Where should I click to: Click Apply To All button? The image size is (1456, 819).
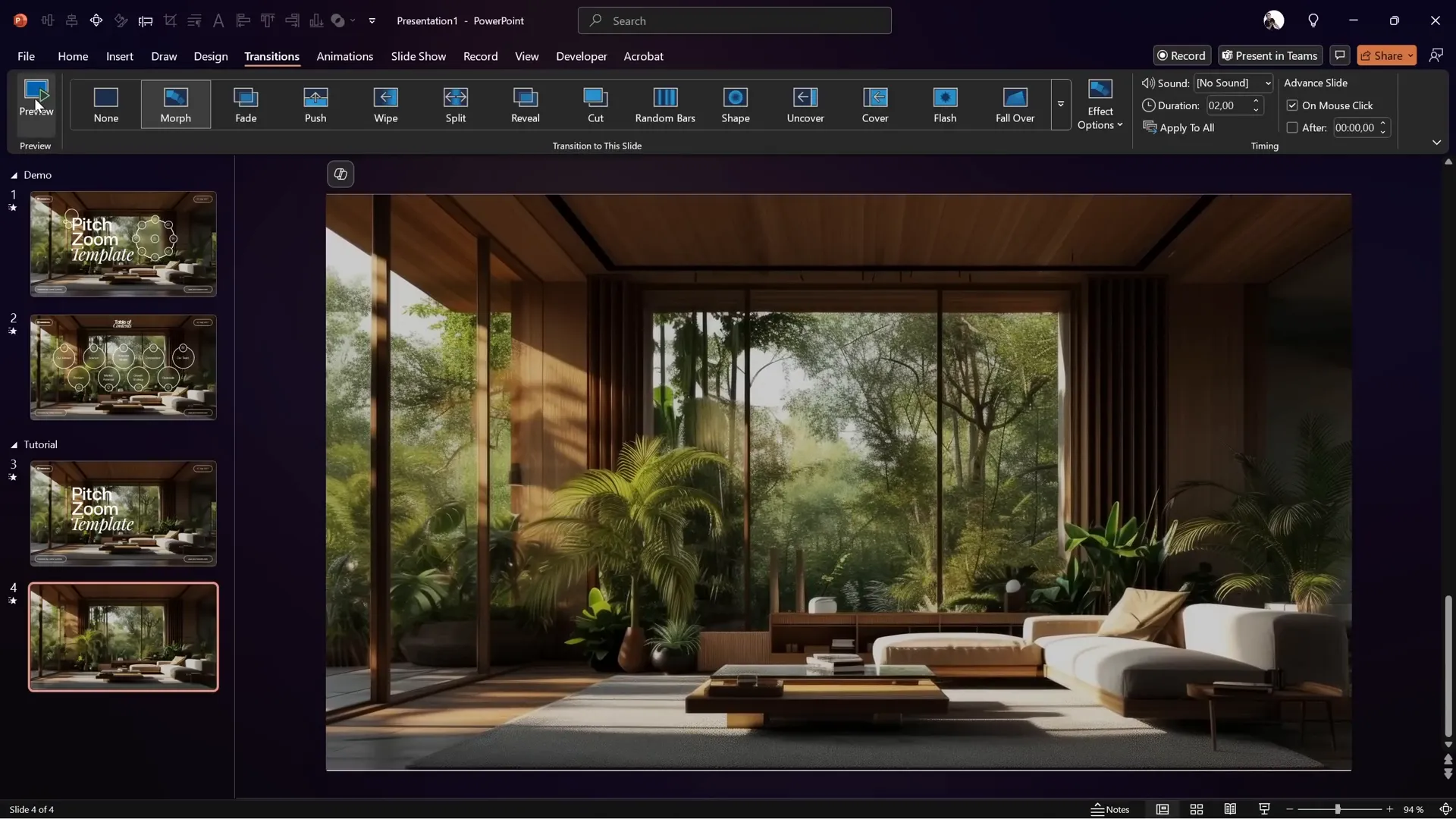click(x=1179, y=127)
